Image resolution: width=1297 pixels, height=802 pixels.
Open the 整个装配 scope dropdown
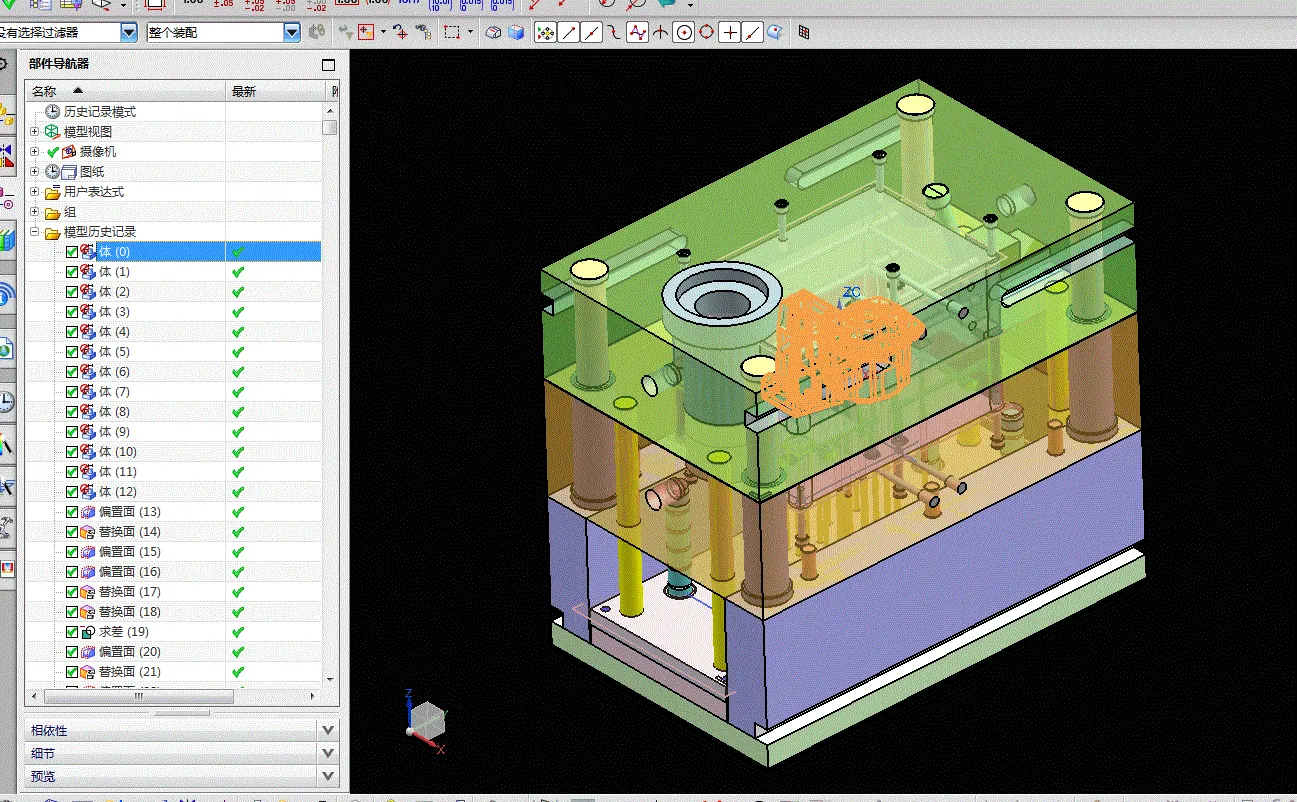[291, 33]
